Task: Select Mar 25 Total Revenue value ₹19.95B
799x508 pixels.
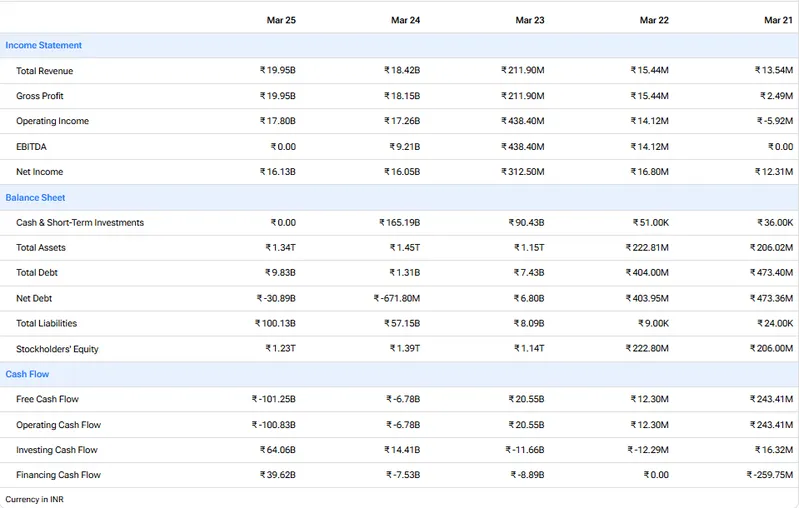Action: click(278, 70)
